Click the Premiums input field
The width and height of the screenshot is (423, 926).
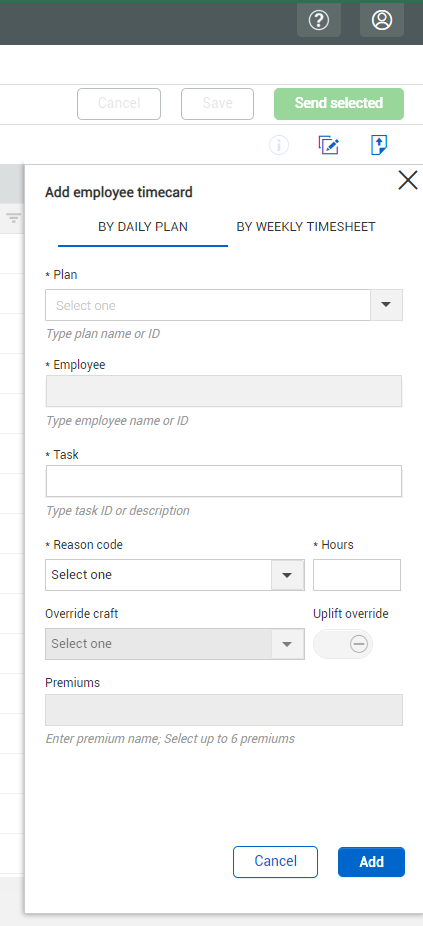tap(224, 710)
